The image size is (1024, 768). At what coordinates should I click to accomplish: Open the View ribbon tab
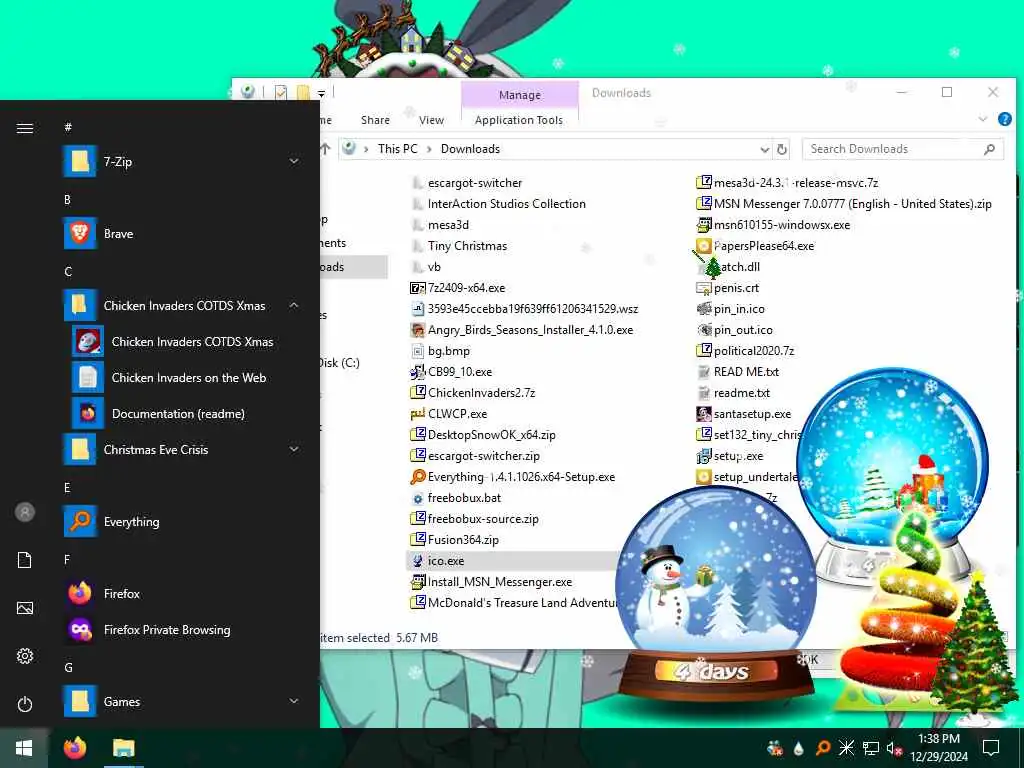431,120
